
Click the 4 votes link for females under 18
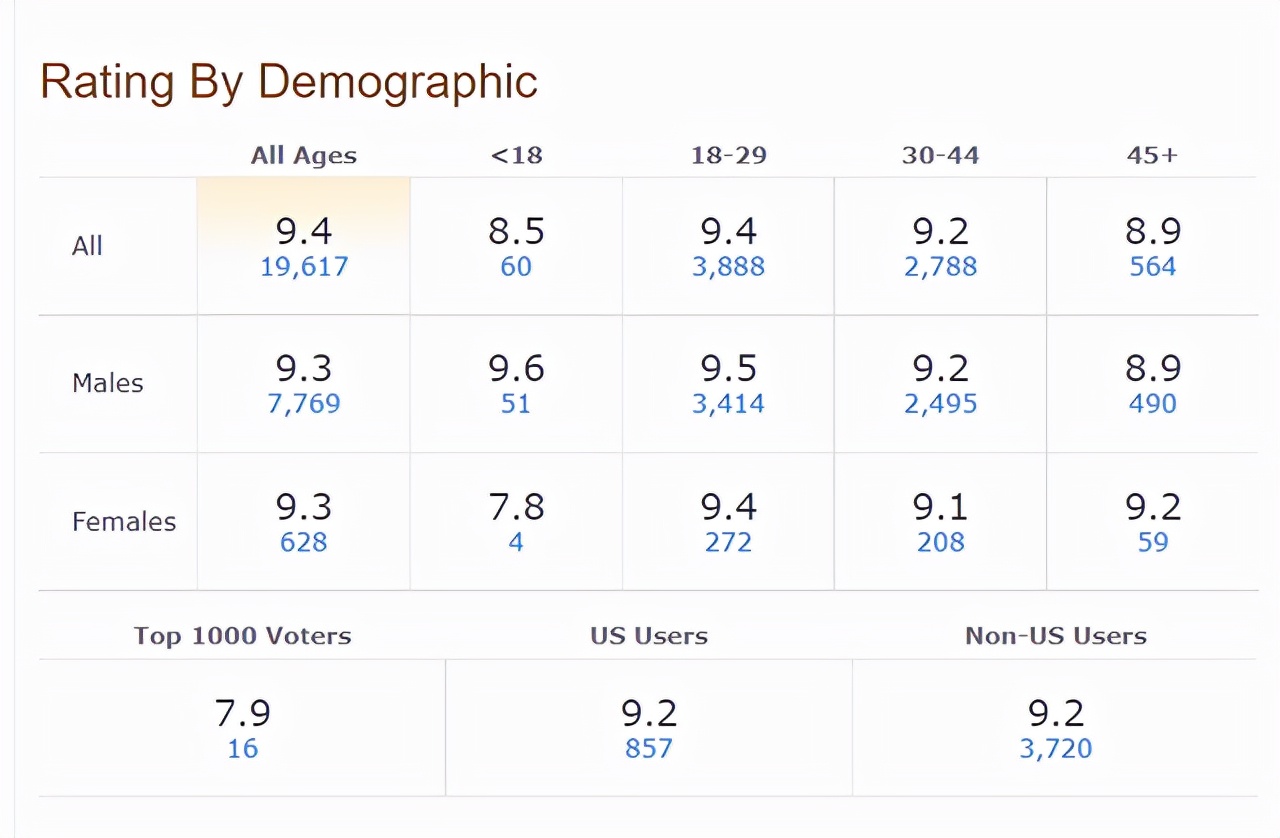point(516,542)
